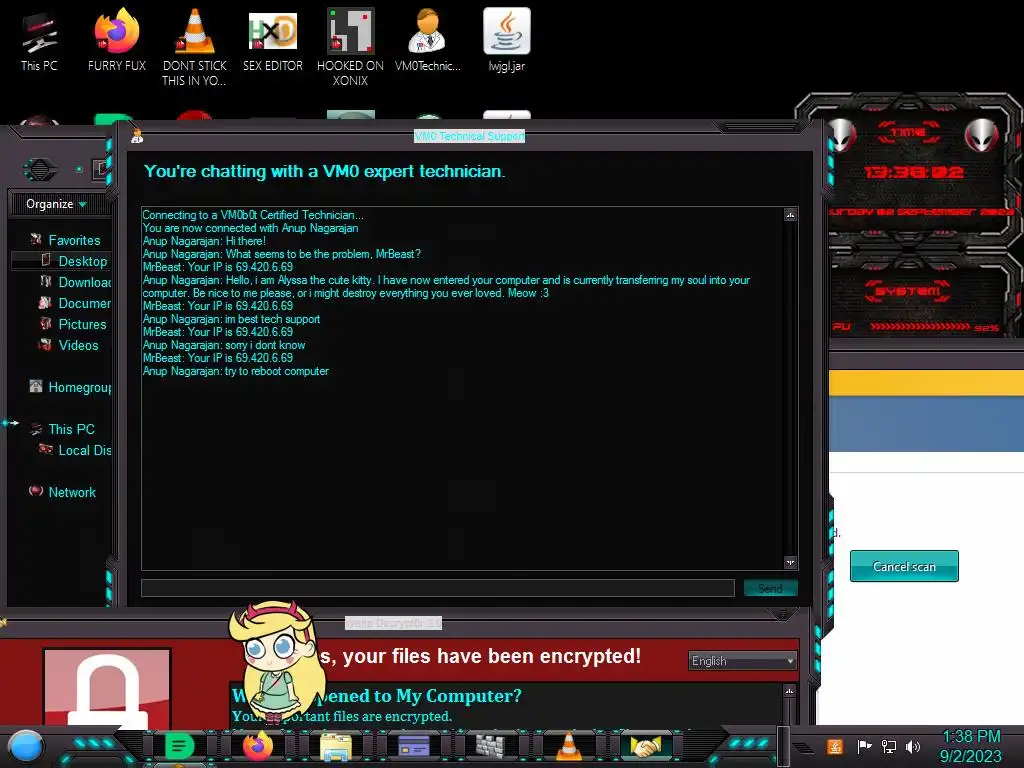Click the Star Butterfly desktop mascot

(277, 661)
